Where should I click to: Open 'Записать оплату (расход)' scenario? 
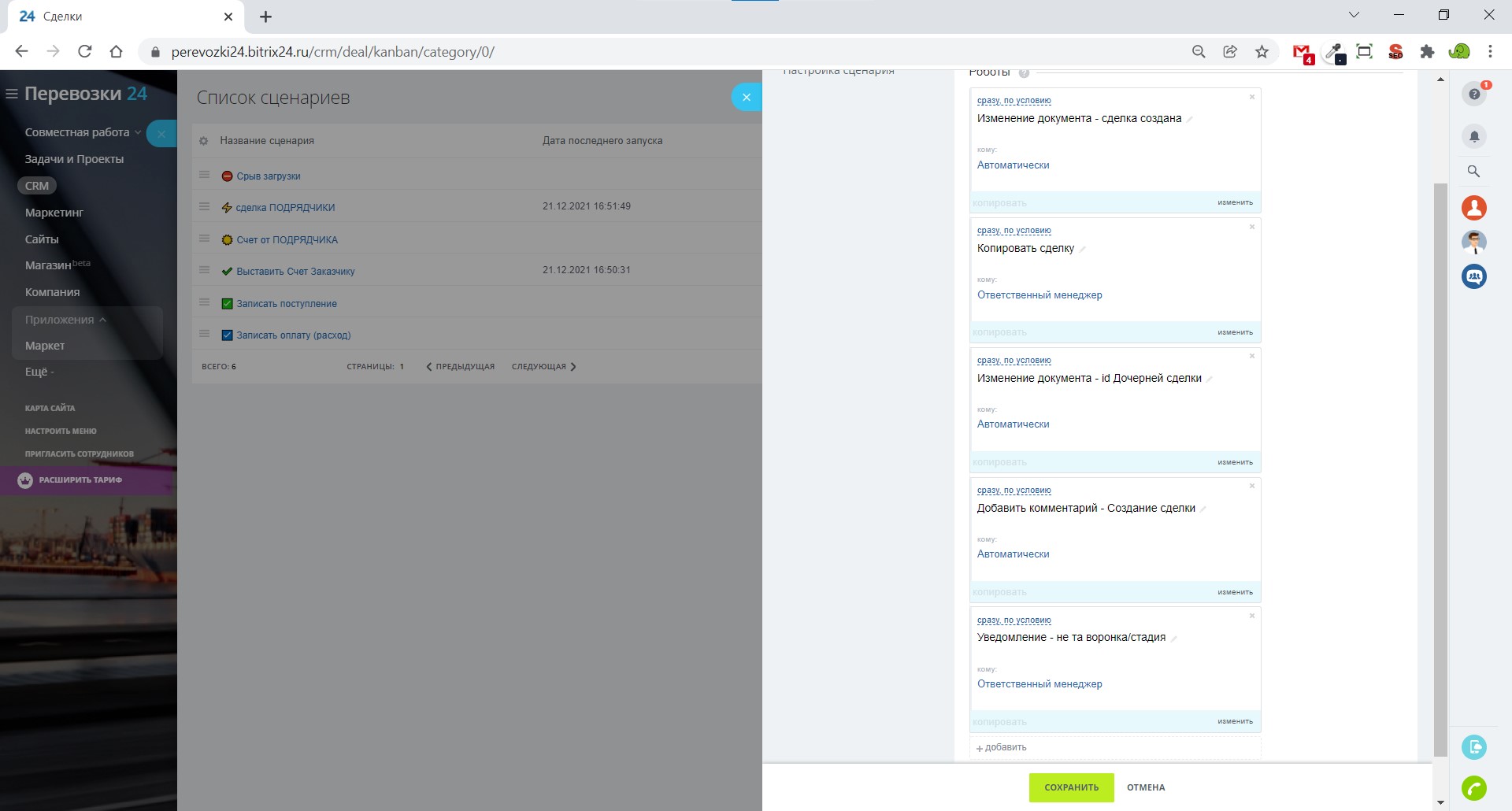[x=293, y=335]
